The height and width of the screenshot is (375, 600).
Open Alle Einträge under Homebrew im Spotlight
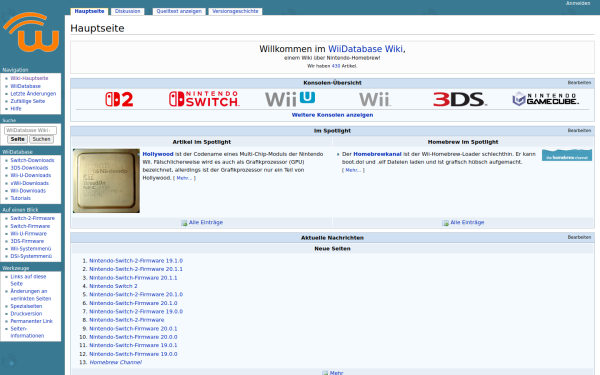click(467, 222)
